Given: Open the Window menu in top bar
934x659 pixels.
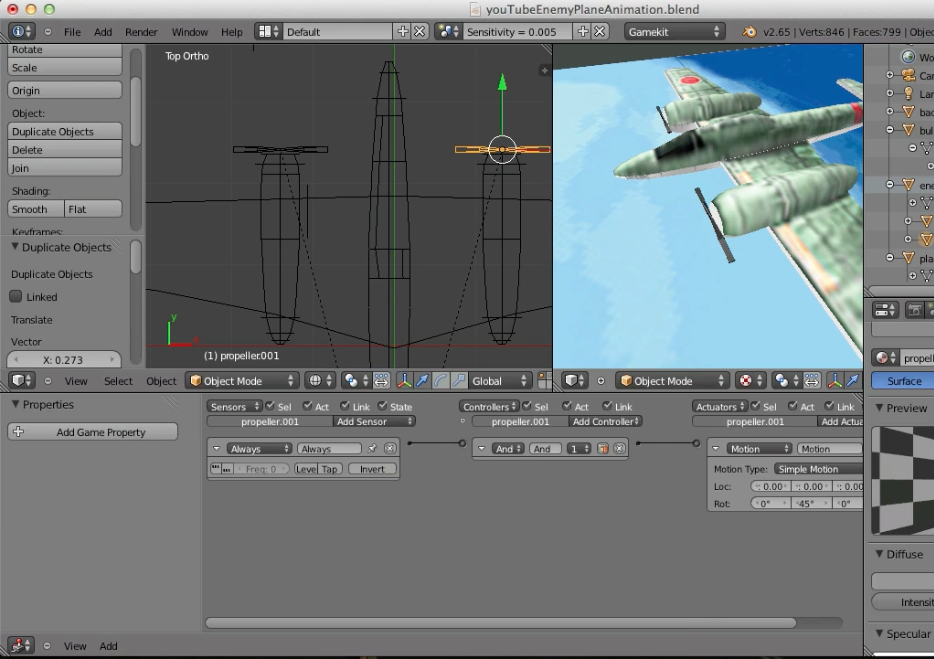Looking at the screenshot, I should [x=189, y=32].
